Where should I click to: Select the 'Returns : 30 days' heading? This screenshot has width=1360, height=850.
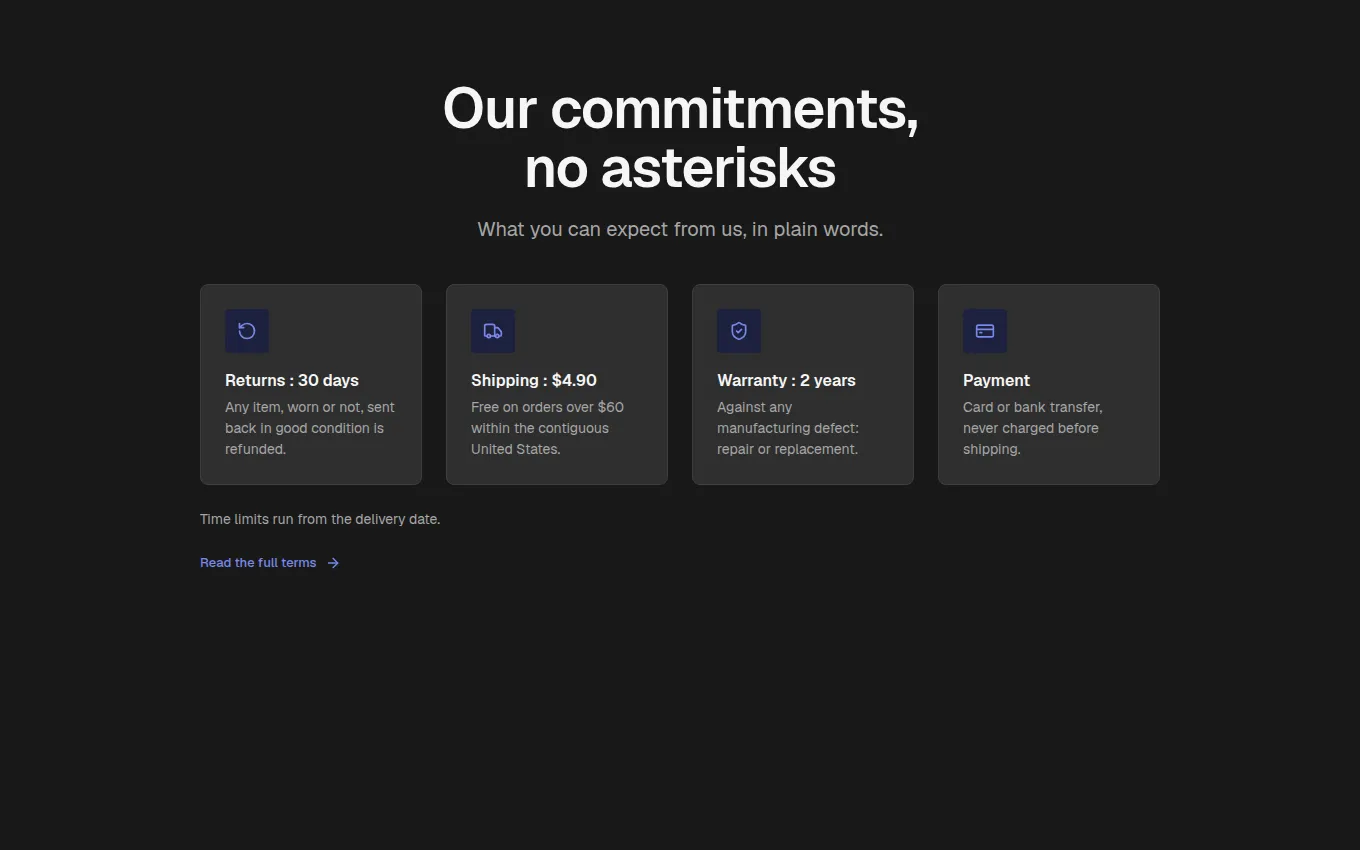coord(292,380)
